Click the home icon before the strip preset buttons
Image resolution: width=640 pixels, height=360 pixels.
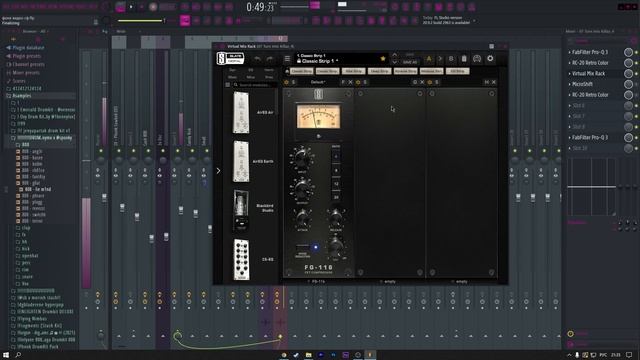coord(287,71)
